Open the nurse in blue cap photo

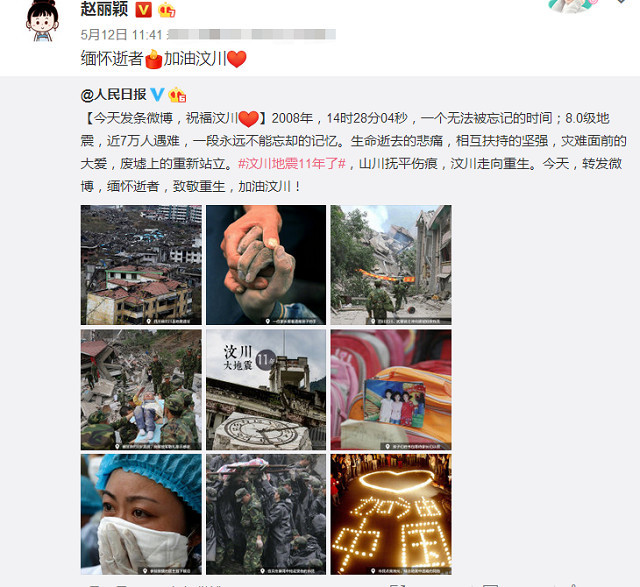point(141,514)
